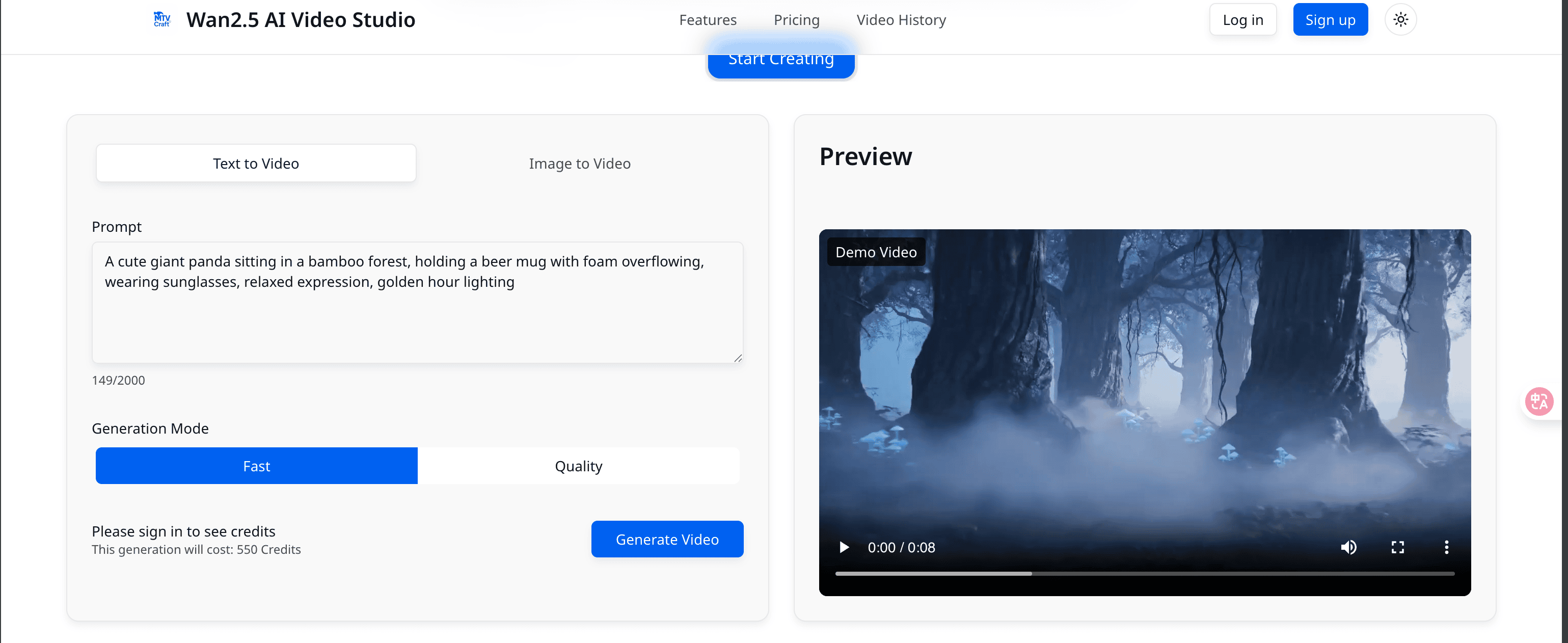
Task: Click the pink translate floating icon
Action: tap(1539, 401)
